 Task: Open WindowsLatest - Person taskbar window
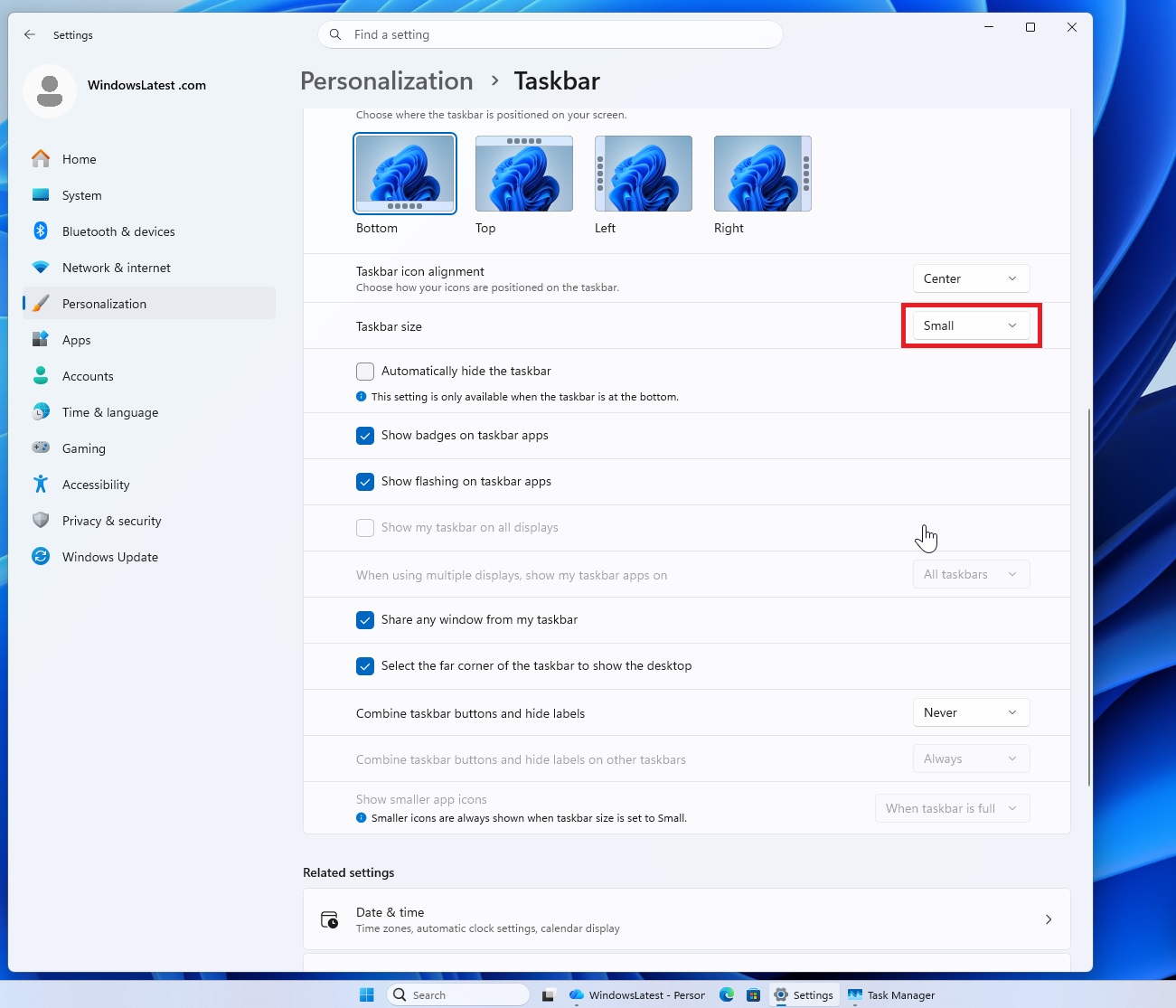tap(637, 994)
